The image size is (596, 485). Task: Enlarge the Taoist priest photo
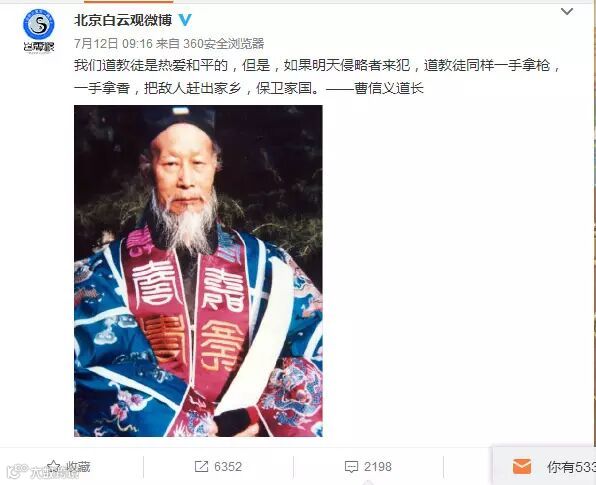(198, 271)
